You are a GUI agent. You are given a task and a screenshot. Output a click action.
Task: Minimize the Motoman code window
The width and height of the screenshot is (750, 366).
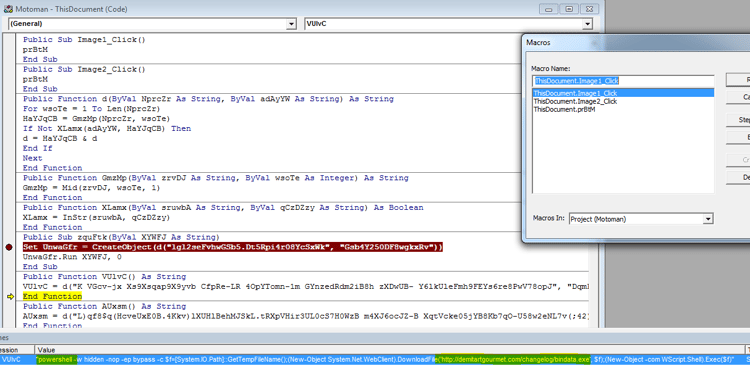coord(549,9)
